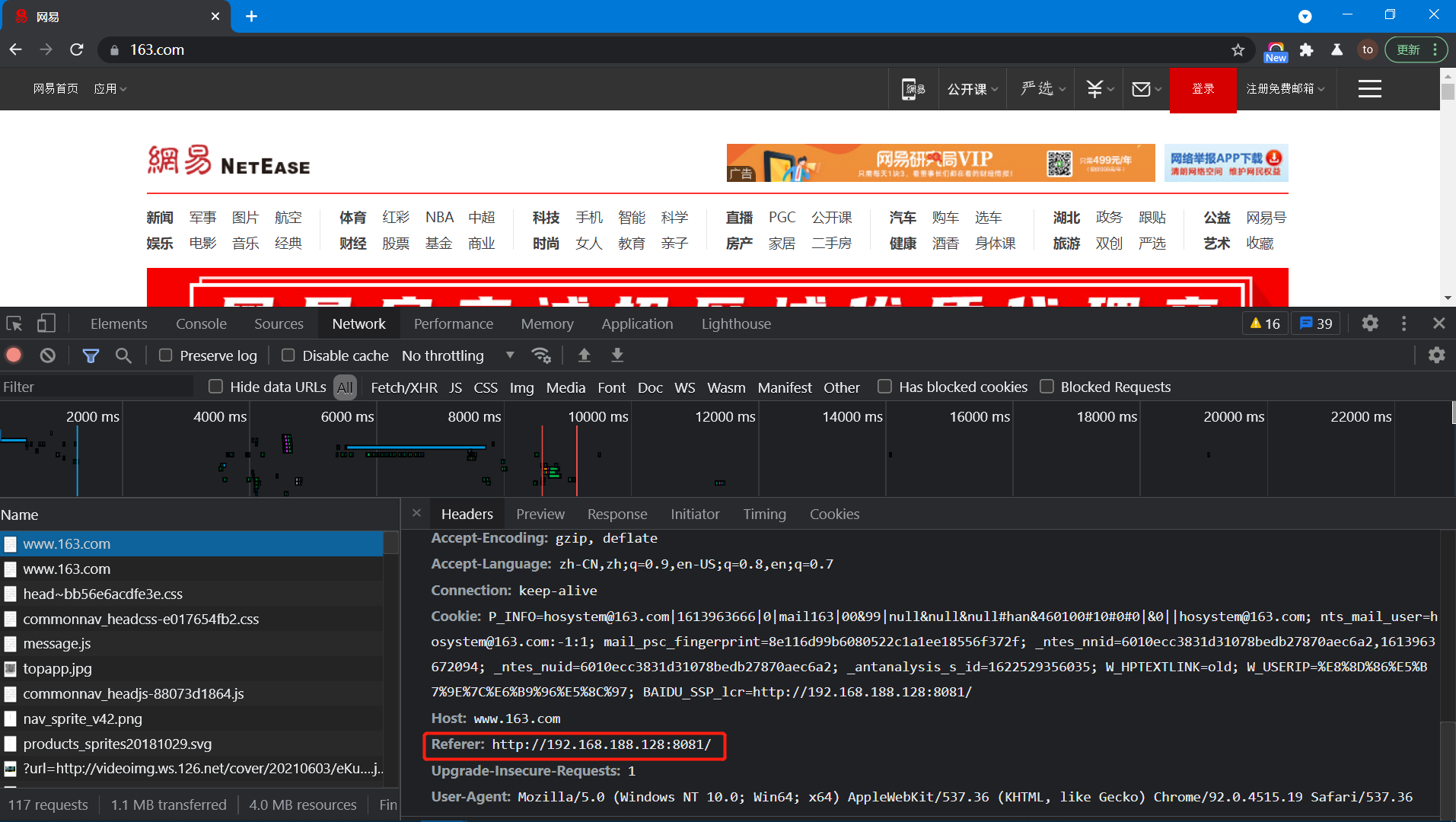
Task: Click the 更新 update button
Action: (x=1408, y=49)
